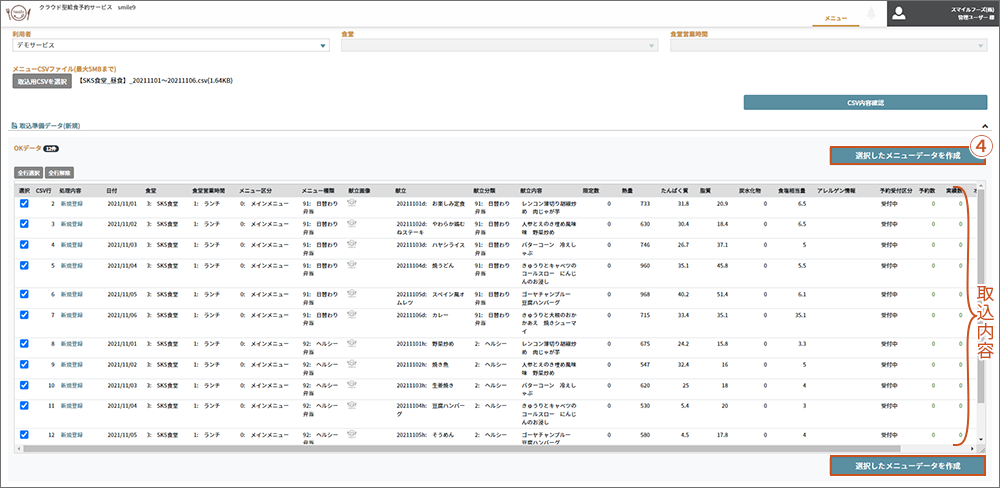Open the メニュー tab in the header
1000x488 pixels.
point(835,19)
